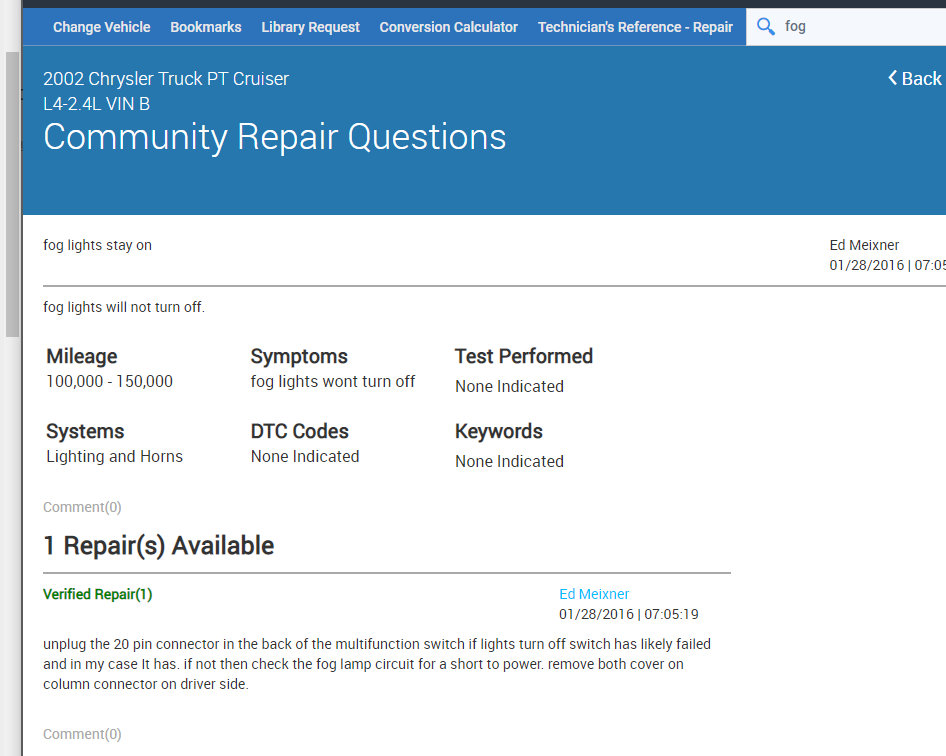Image resolution: width=946 pixels, height=756 pixels.
Task: Click the left vertical scrollbar thumb
Action: (x=12, y=194)
